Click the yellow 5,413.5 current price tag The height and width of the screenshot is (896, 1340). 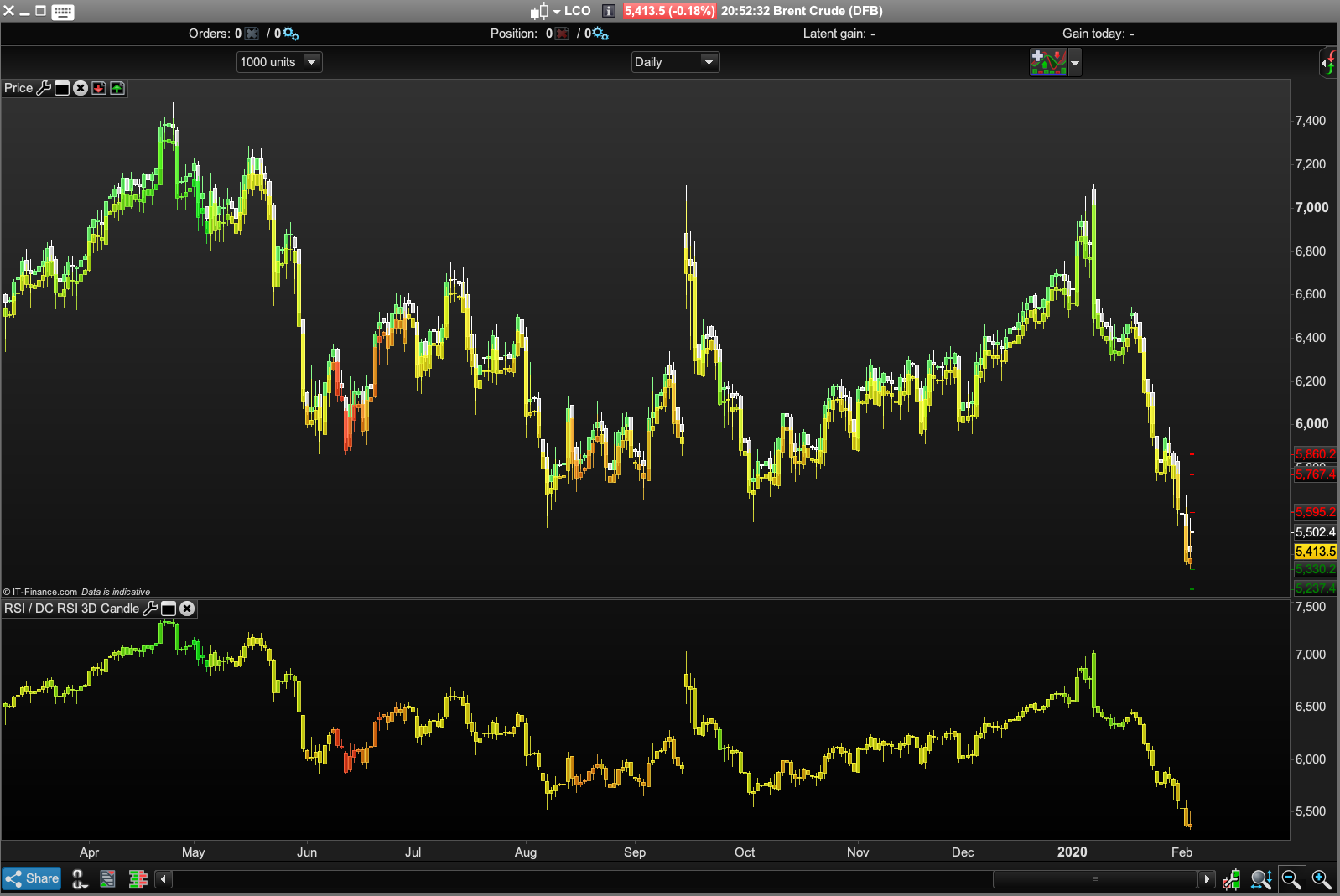point(1316,552)
